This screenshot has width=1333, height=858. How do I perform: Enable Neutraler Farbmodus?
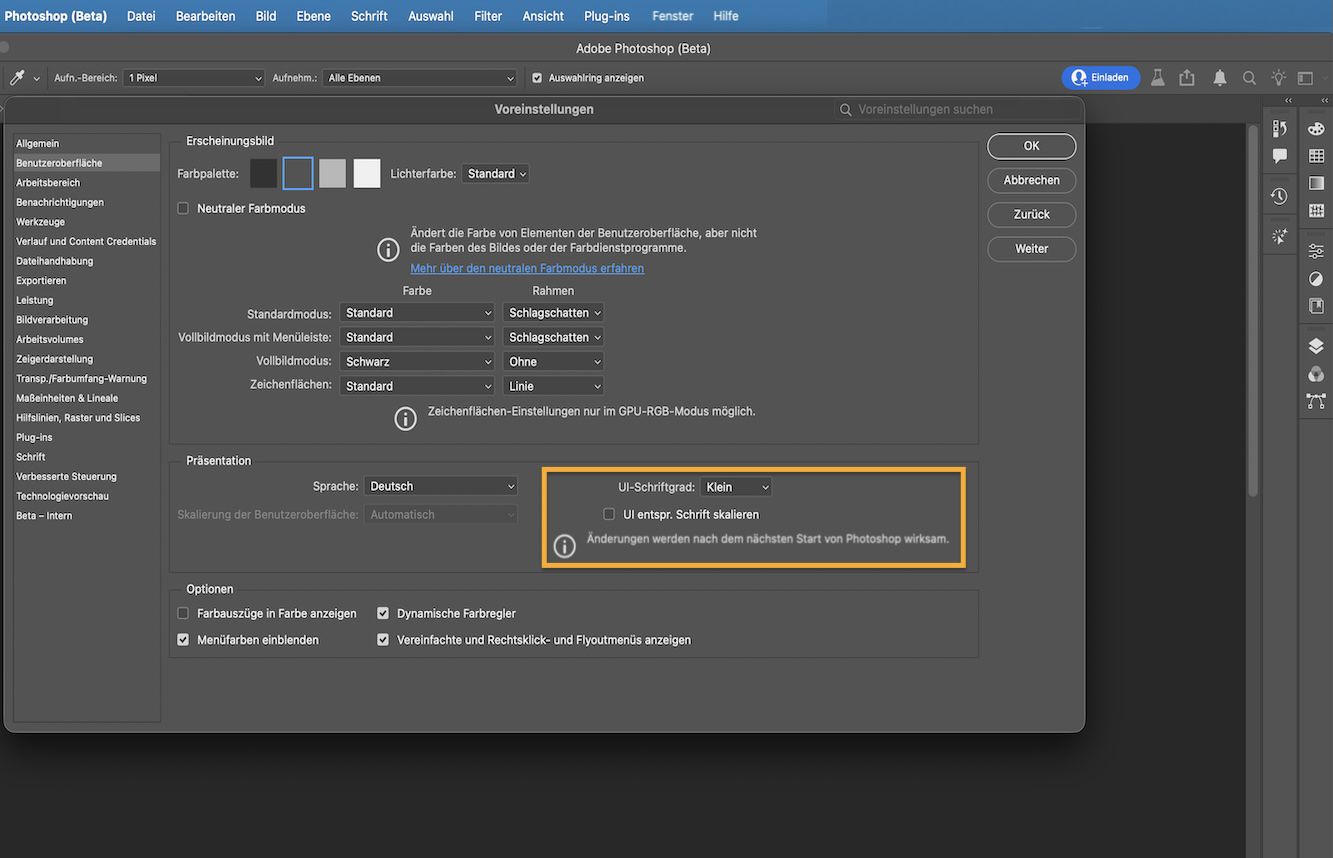click(x=183, y=208)
